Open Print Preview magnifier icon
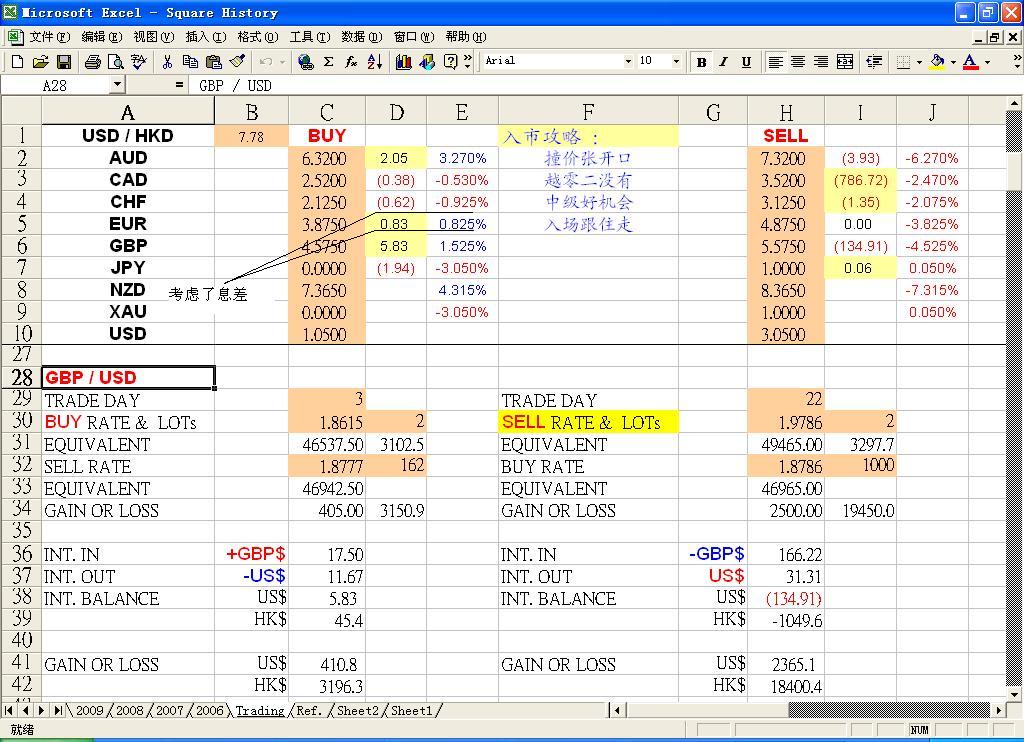 (x=116, y=61)
